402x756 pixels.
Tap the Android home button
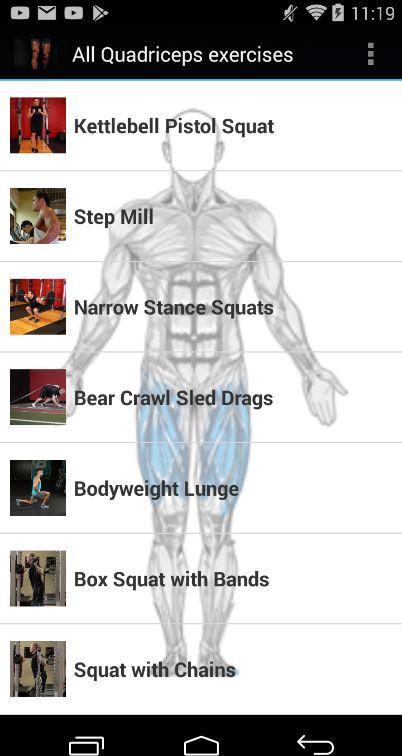tap(201, 744)
